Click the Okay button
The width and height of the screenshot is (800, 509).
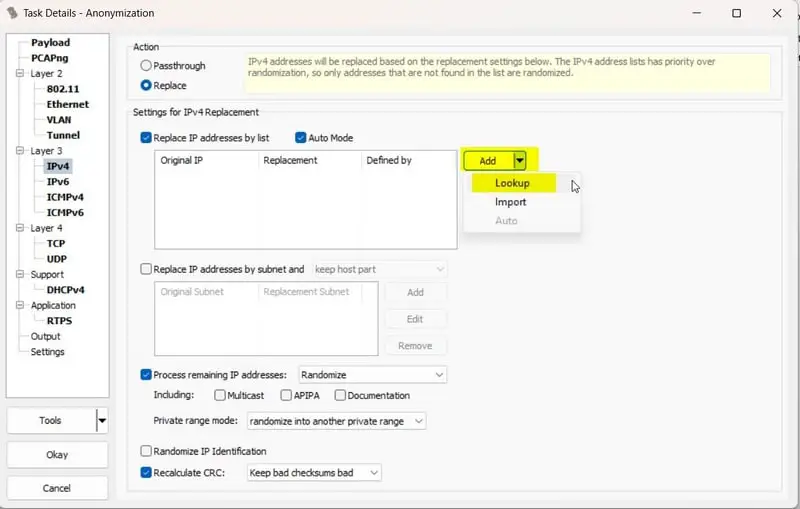[x=57, y=454]
